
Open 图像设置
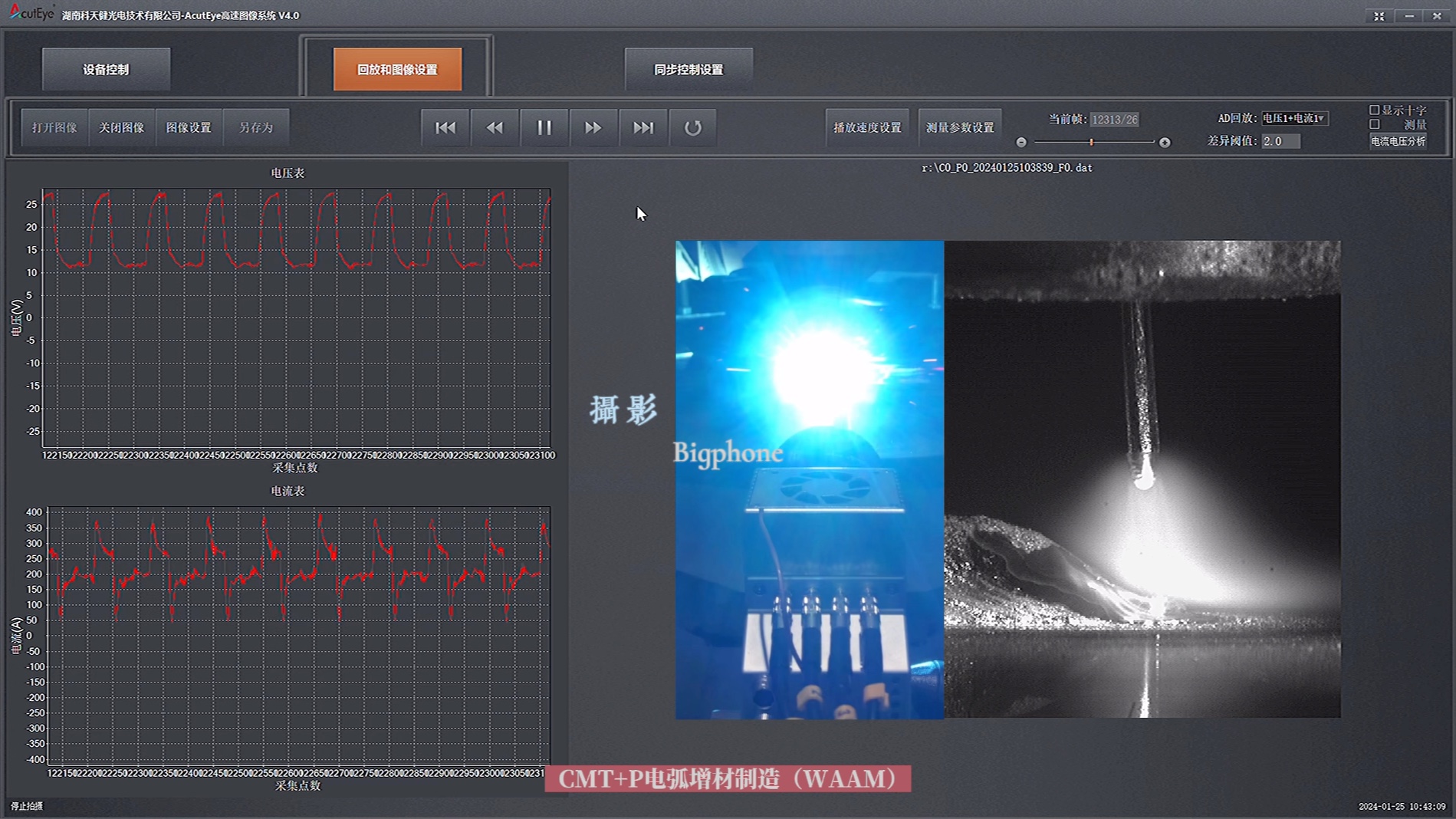coord(189,127)
